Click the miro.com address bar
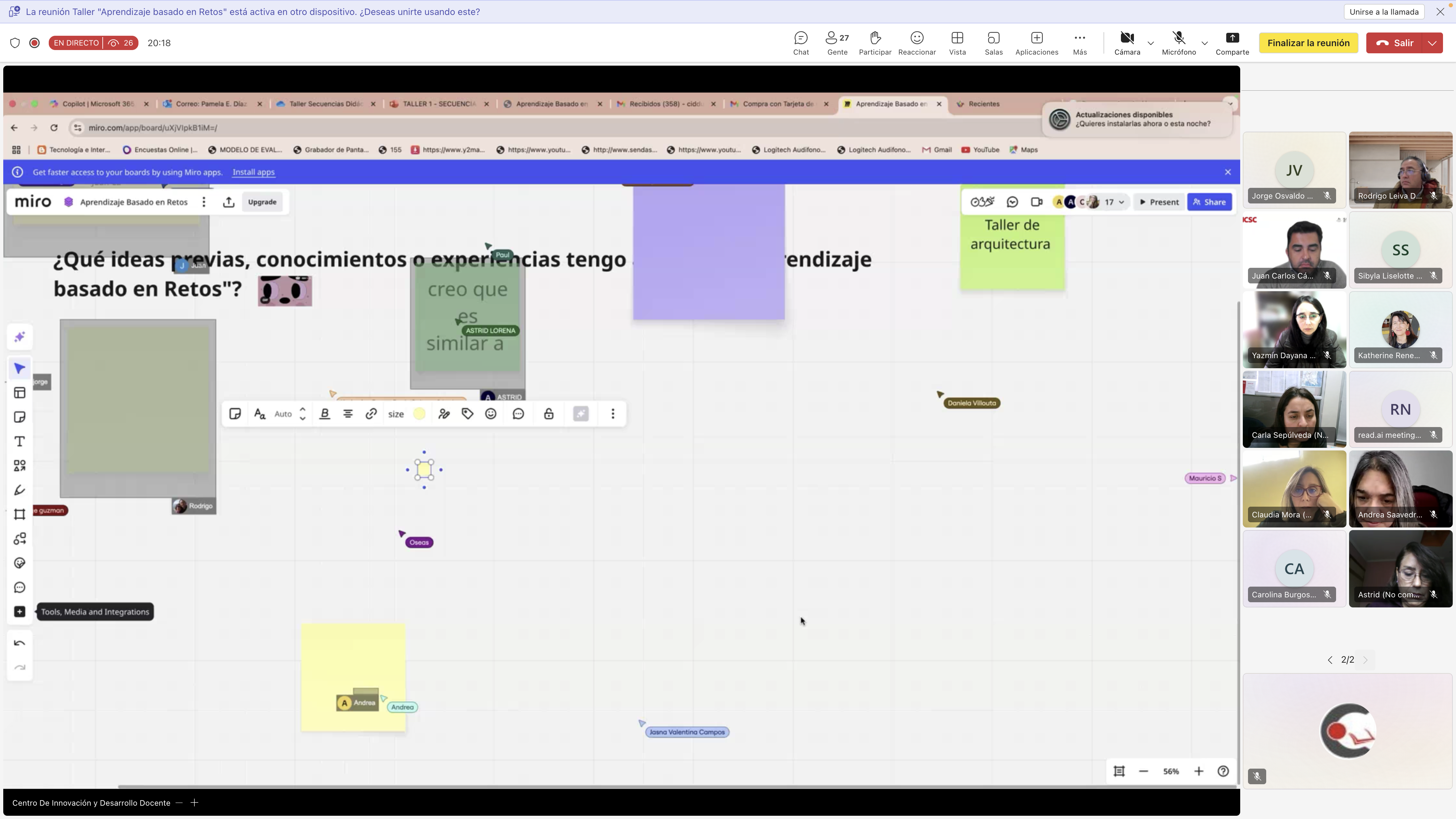The width and height of the screenshot is (1456, 819). [153, 128]
